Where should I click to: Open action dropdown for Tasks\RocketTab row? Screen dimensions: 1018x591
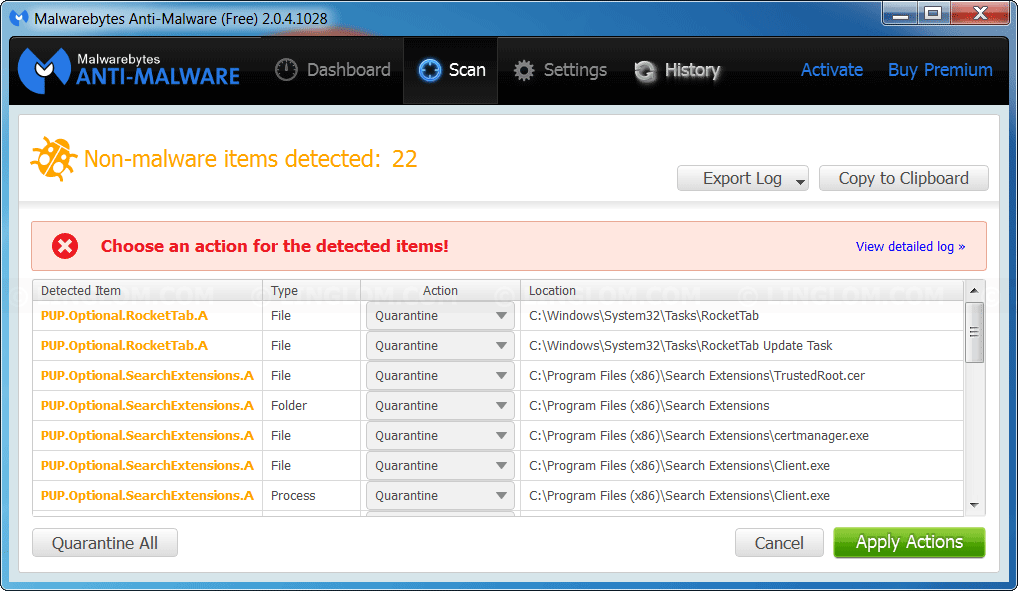pyautogui.click(x=440, y=316)
